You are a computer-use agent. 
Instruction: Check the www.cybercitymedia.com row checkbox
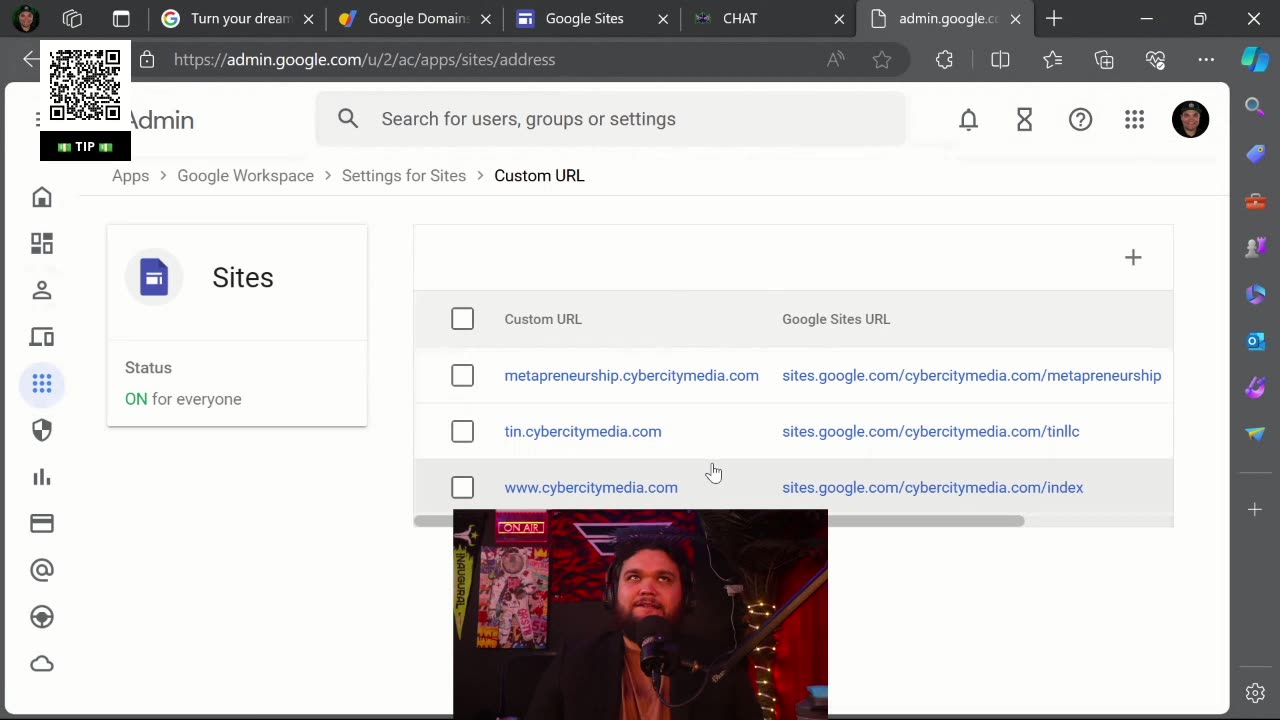coord(462,487)
